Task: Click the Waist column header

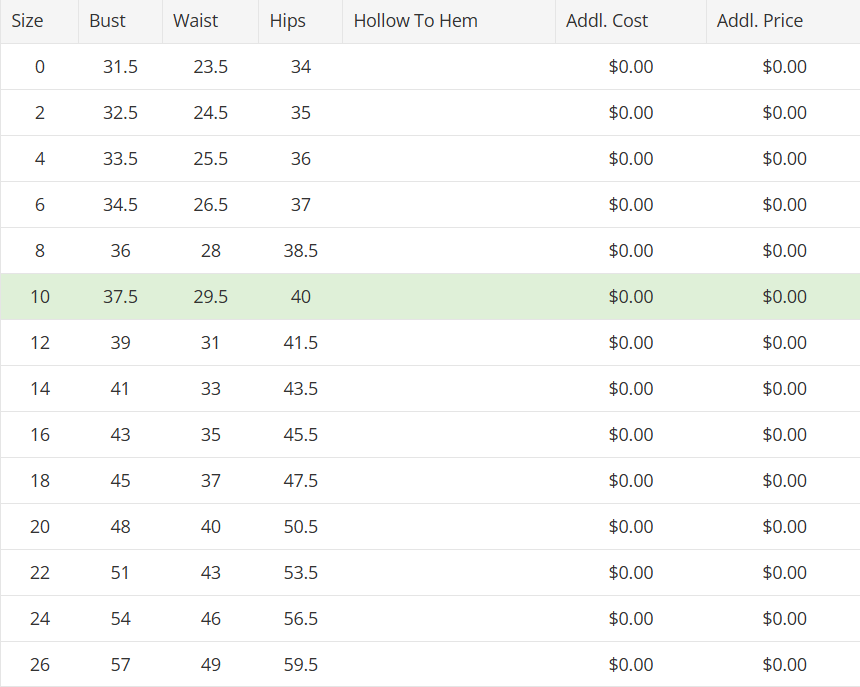Action: 211,21
